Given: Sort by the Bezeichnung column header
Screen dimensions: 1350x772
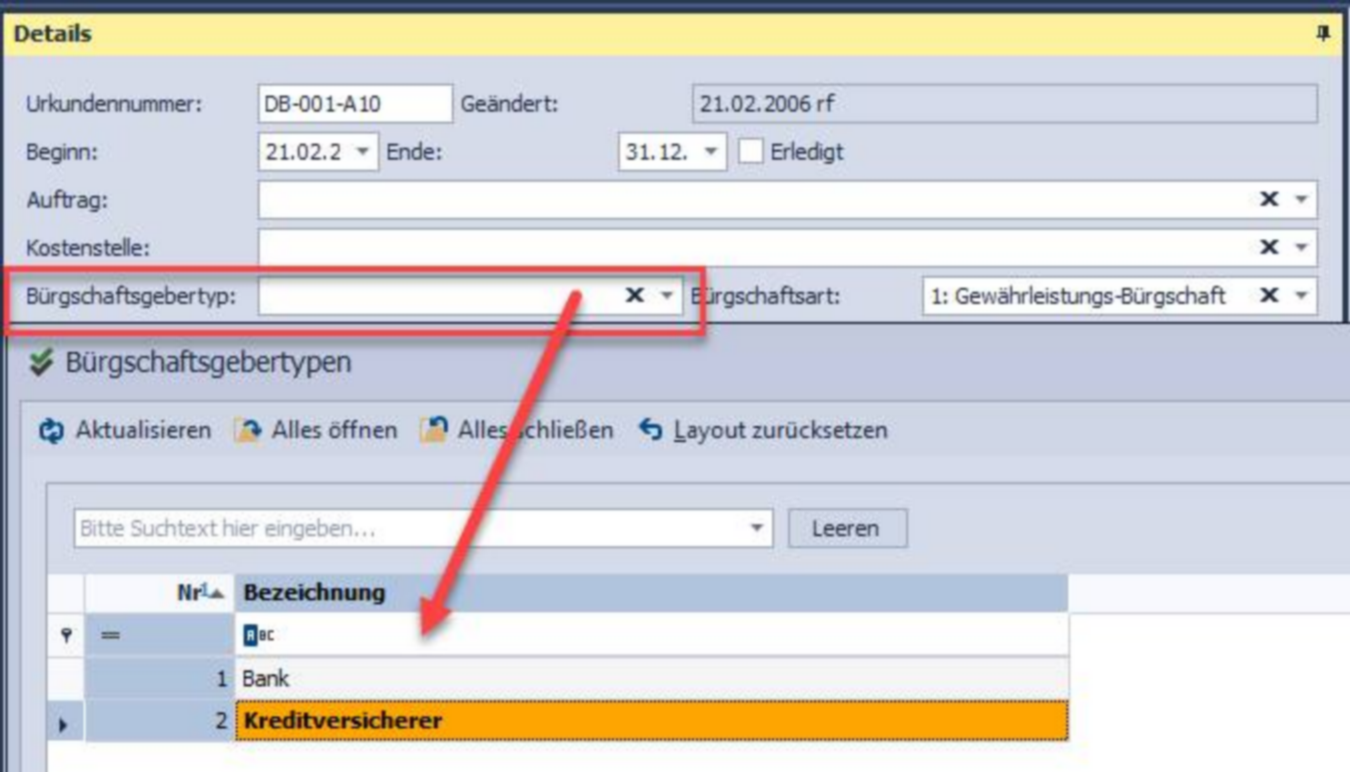Looking at the screenshot, I should point(650,592).
